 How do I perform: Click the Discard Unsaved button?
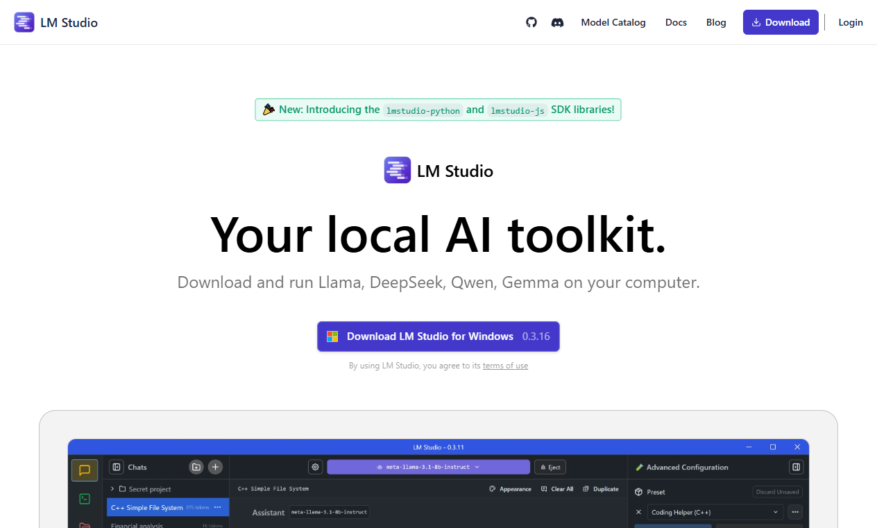click(x=777, y=492)
